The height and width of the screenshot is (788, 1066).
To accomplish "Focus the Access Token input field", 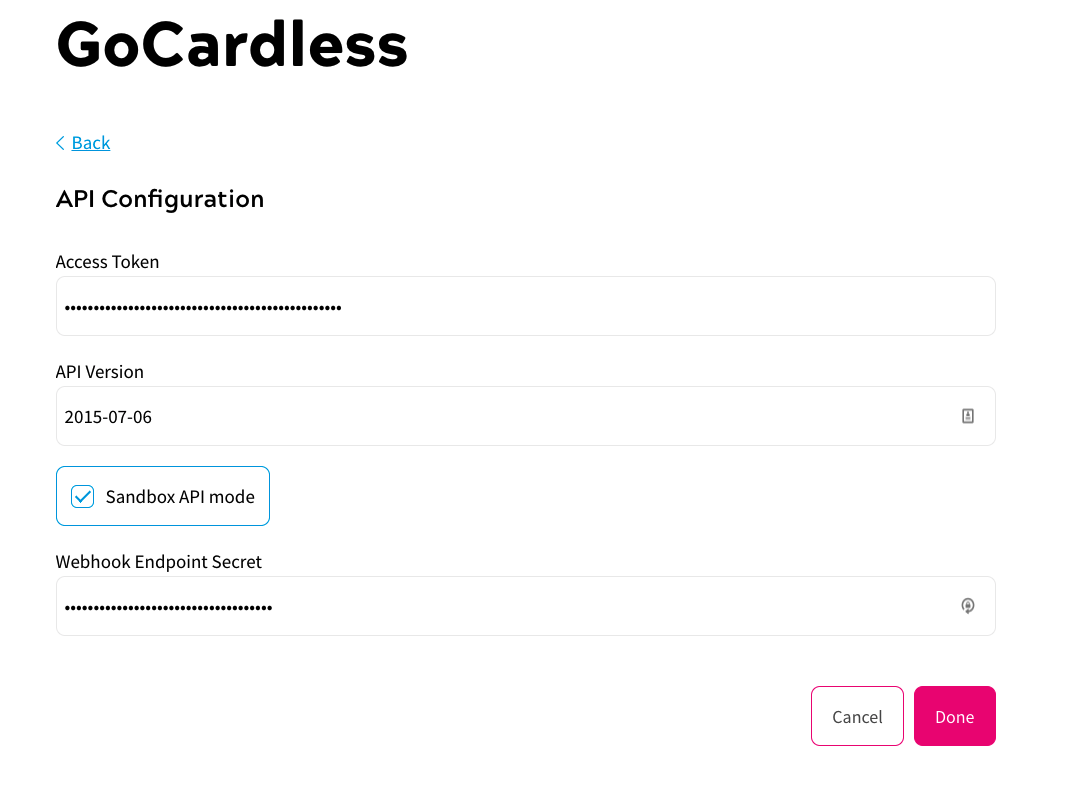I will 525,306.
